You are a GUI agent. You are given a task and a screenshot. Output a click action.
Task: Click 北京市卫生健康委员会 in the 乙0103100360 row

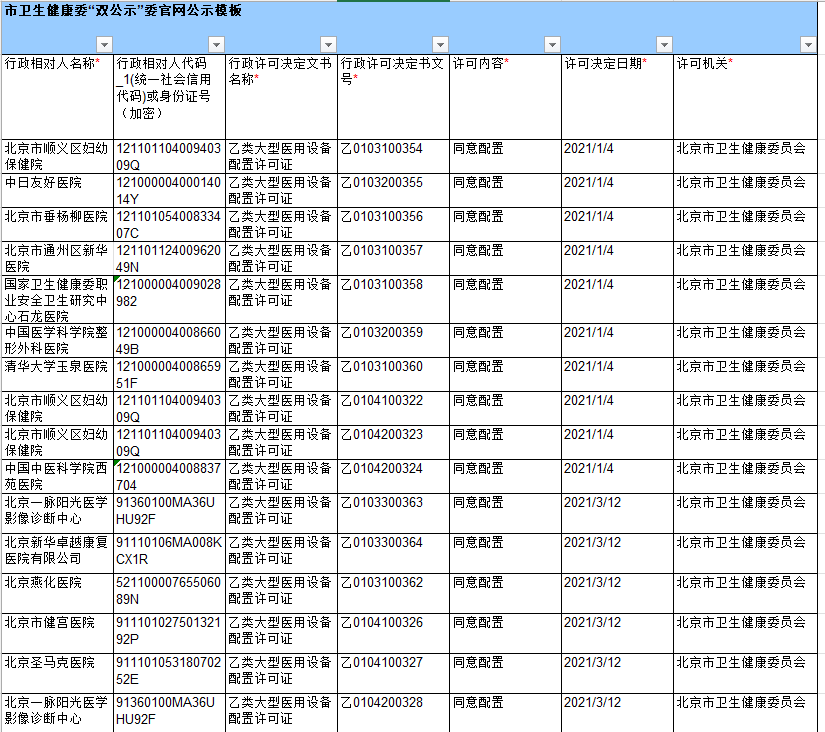[x=746, y=375]
